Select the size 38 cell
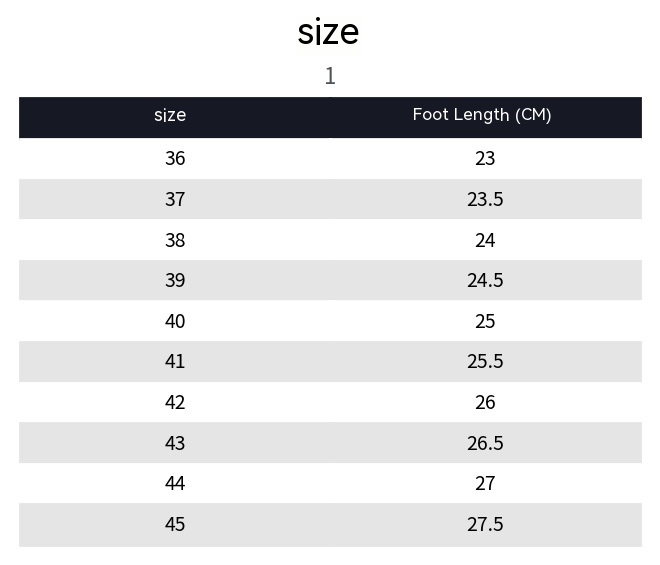This screenshot has height=565, width=660. tap(175, 240)
